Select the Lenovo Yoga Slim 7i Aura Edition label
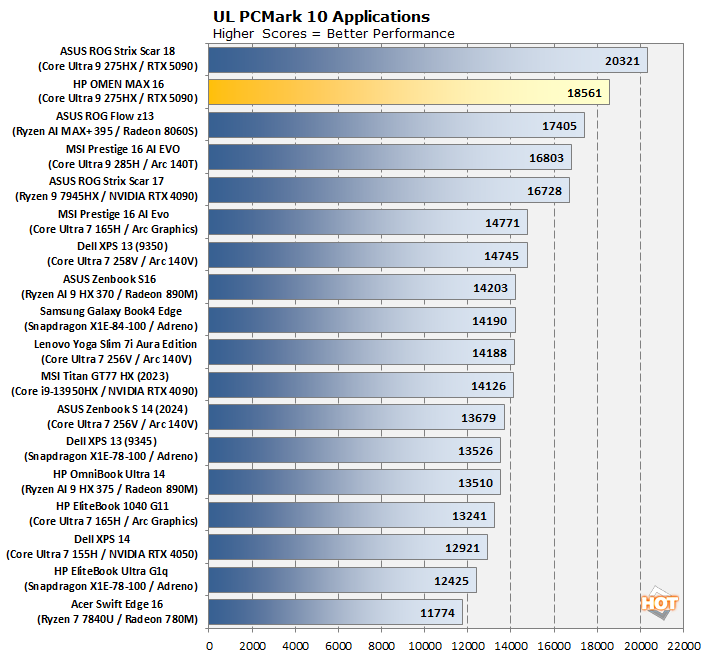This screenshot has width=708, height=668. 116,352
